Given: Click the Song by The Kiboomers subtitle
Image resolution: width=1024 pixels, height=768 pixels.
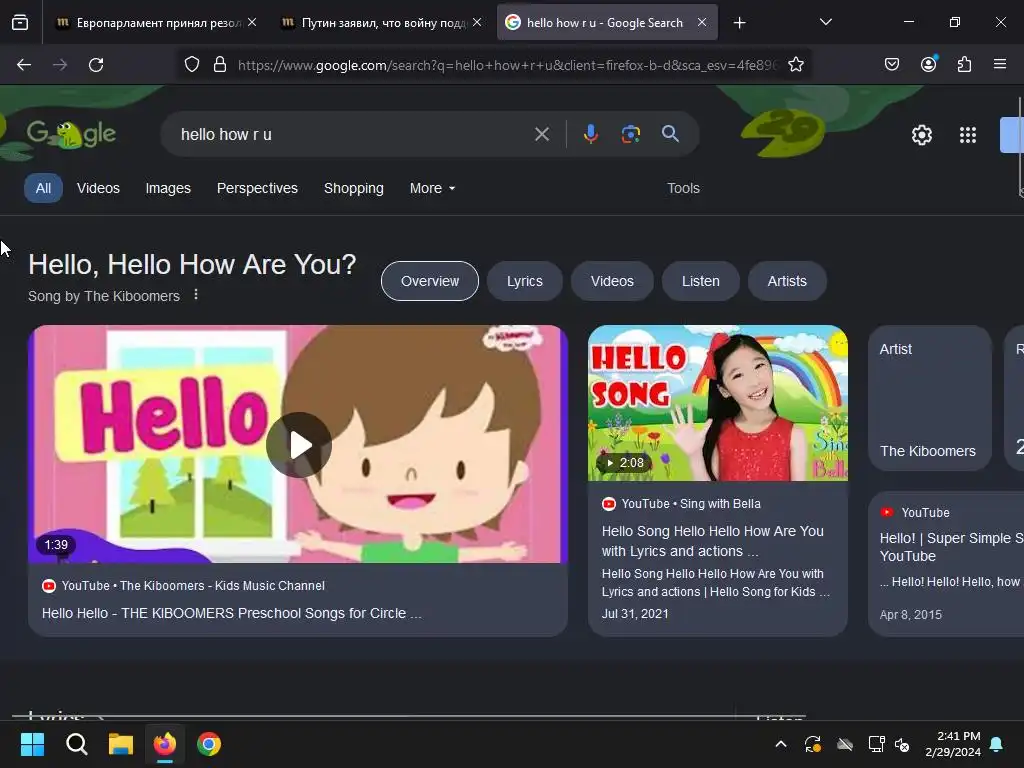Looking at the screenshot, I should [104, 296].
